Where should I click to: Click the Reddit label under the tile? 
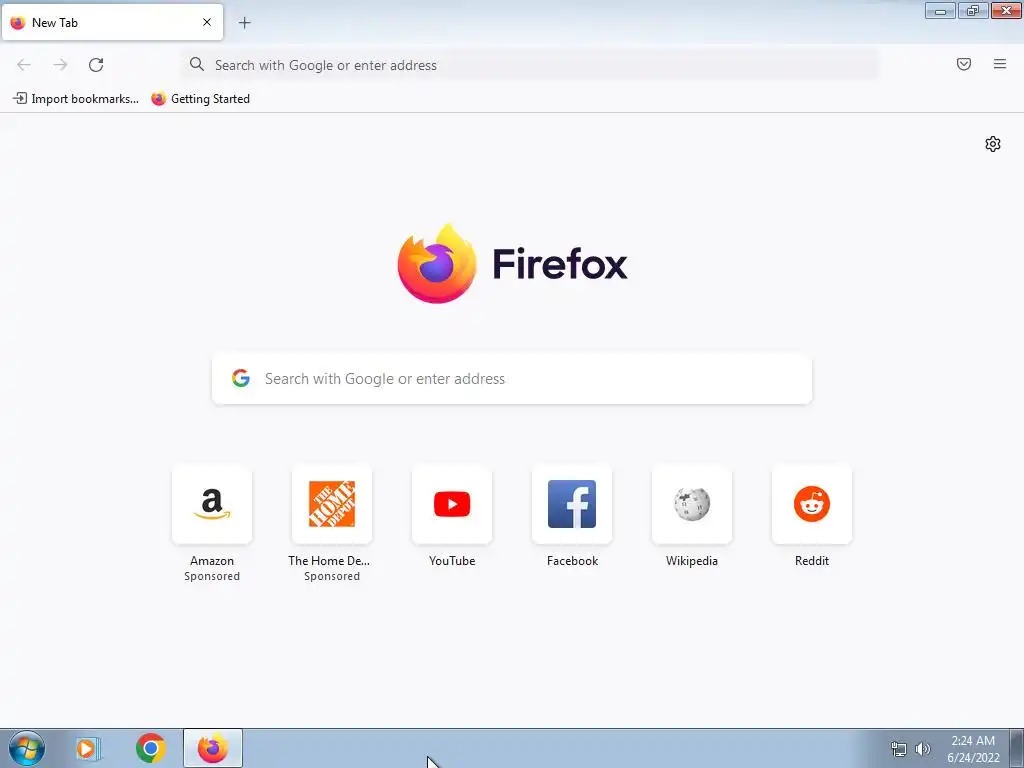(812, 561)
